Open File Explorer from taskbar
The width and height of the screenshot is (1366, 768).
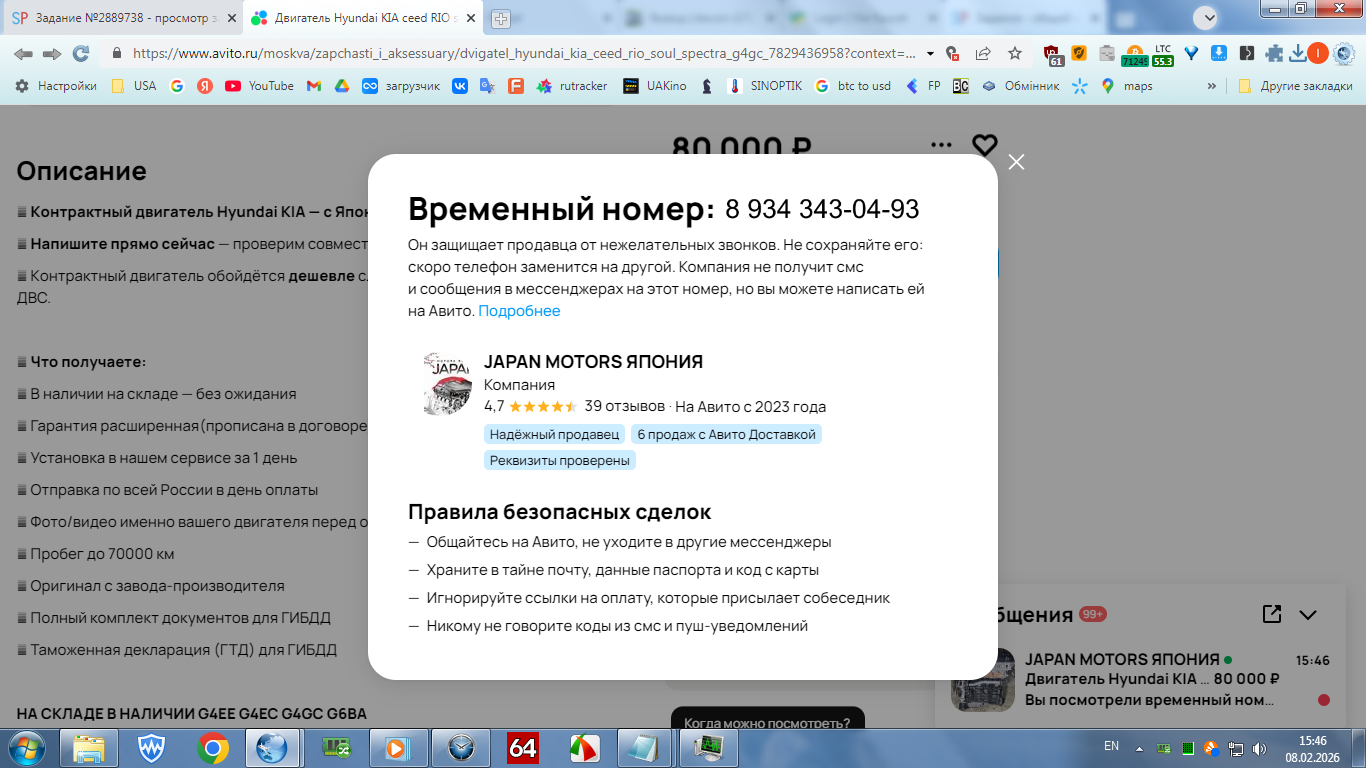(89, 747)
